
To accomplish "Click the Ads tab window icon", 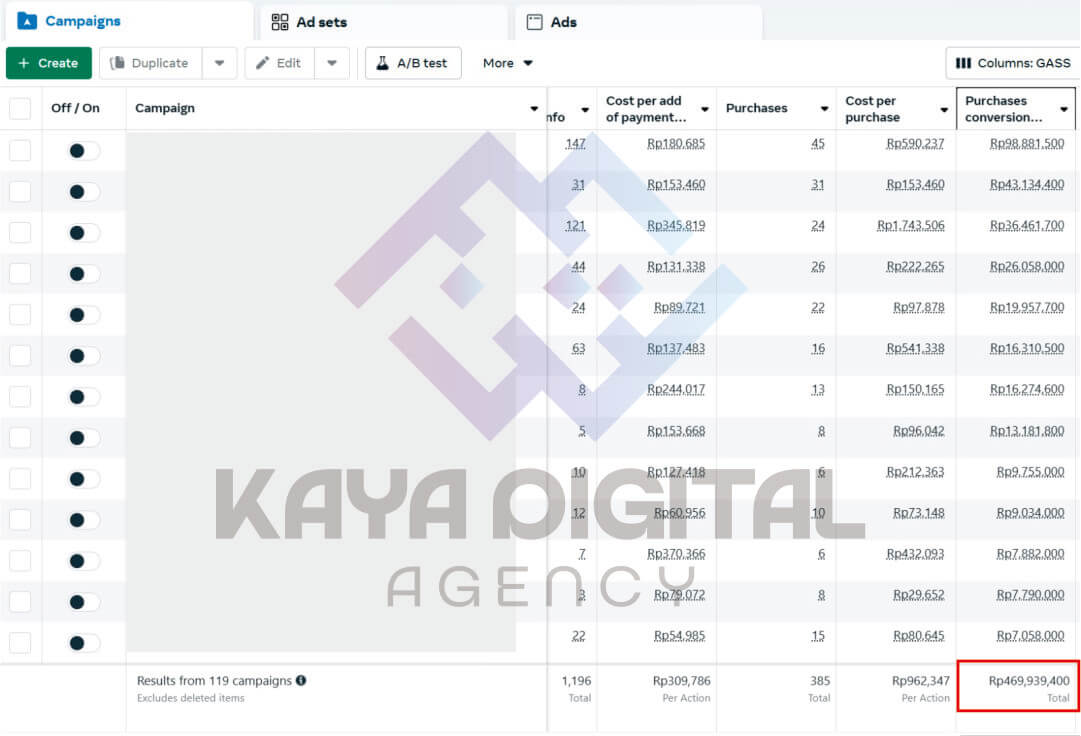I will tap(535, 22).
